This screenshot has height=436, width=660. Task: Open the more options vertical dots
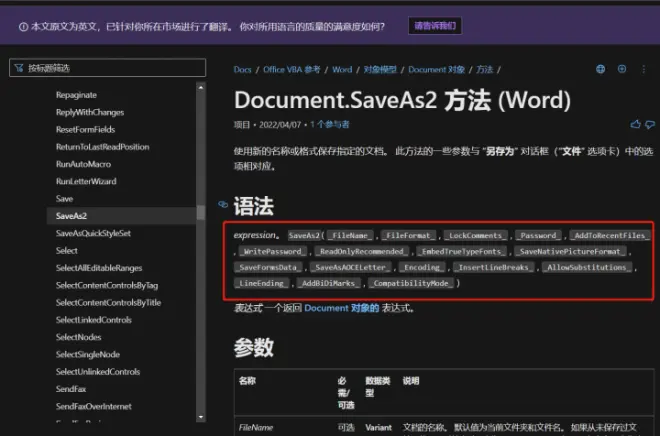pyautogui.click(x=644, y=69)
